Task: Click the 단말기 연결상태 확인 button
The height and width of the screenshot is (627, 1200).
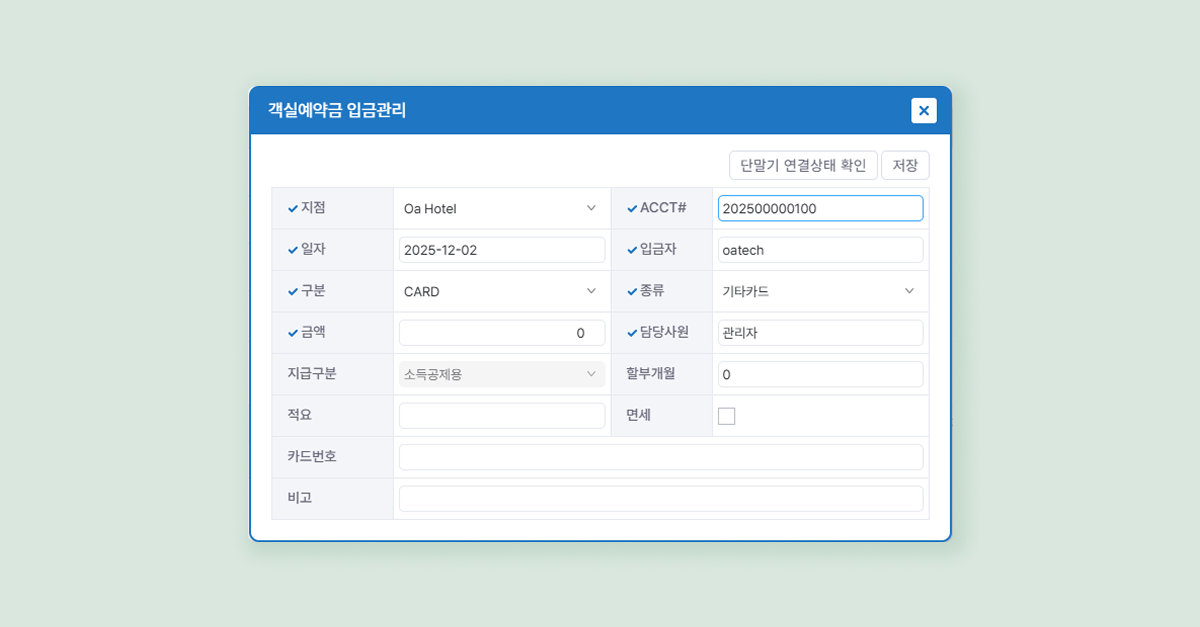Action: 804,165
